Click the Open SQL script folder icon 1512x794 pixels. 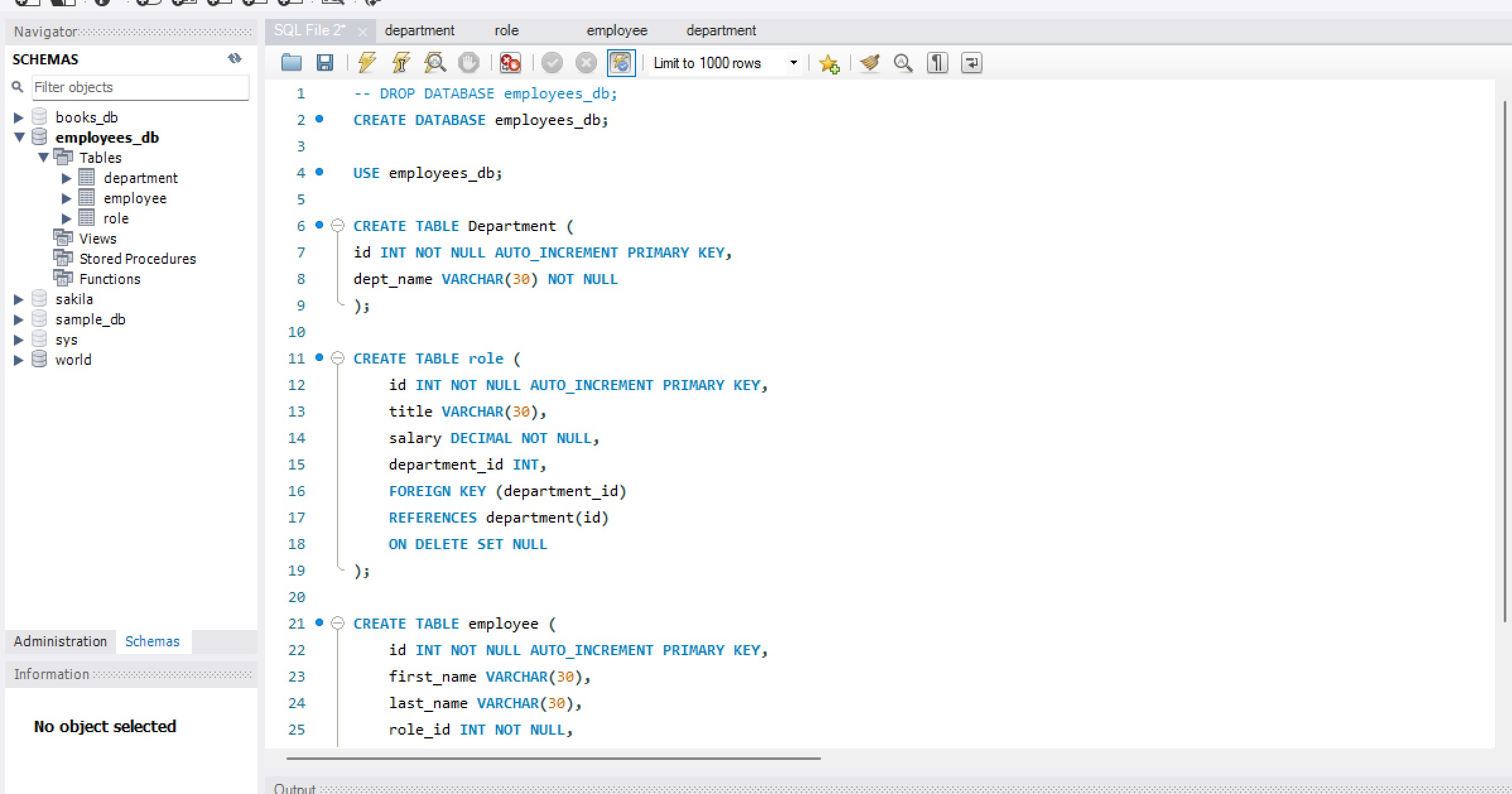[291, 62]
